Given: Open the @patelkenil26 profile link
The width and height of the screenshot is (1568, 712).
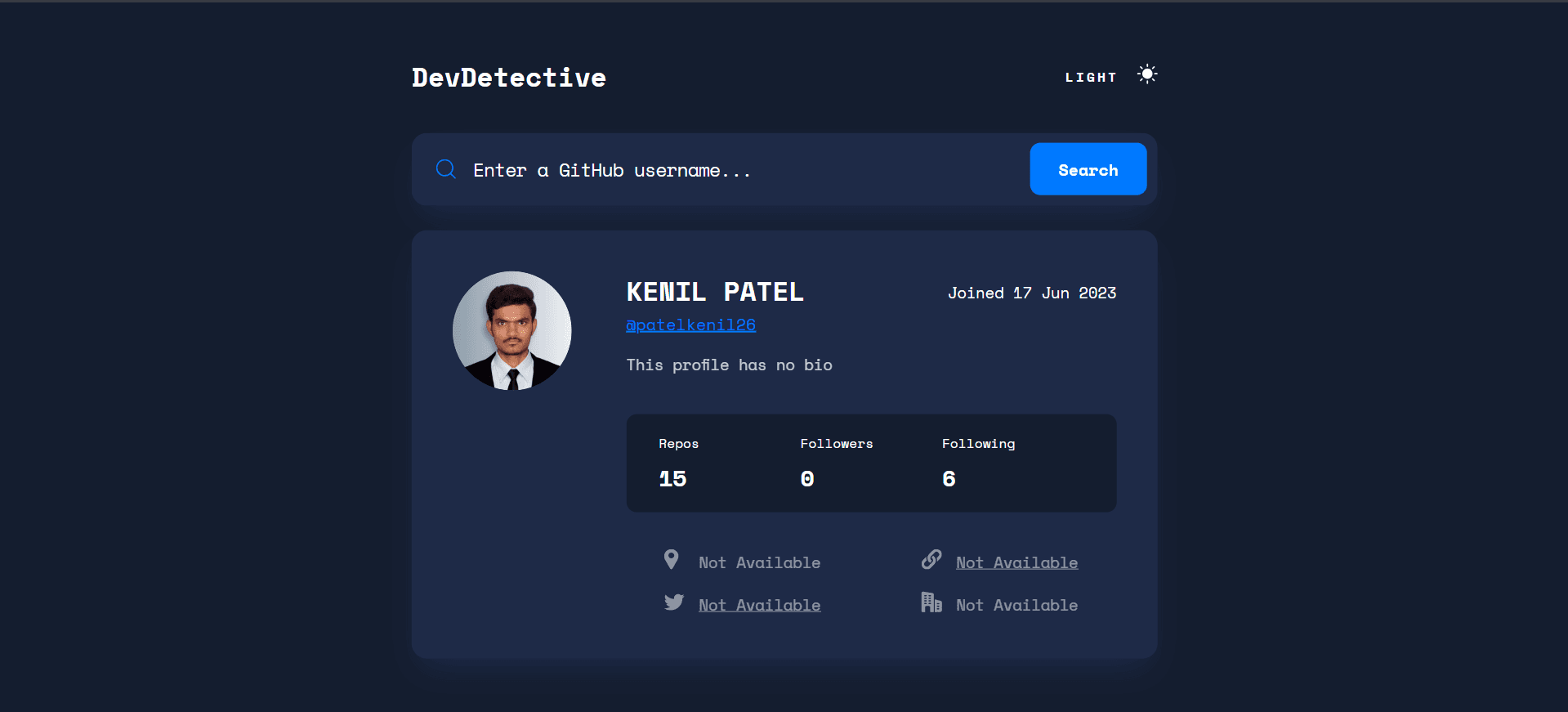Looking at the screenshot, I should point(690,325).
